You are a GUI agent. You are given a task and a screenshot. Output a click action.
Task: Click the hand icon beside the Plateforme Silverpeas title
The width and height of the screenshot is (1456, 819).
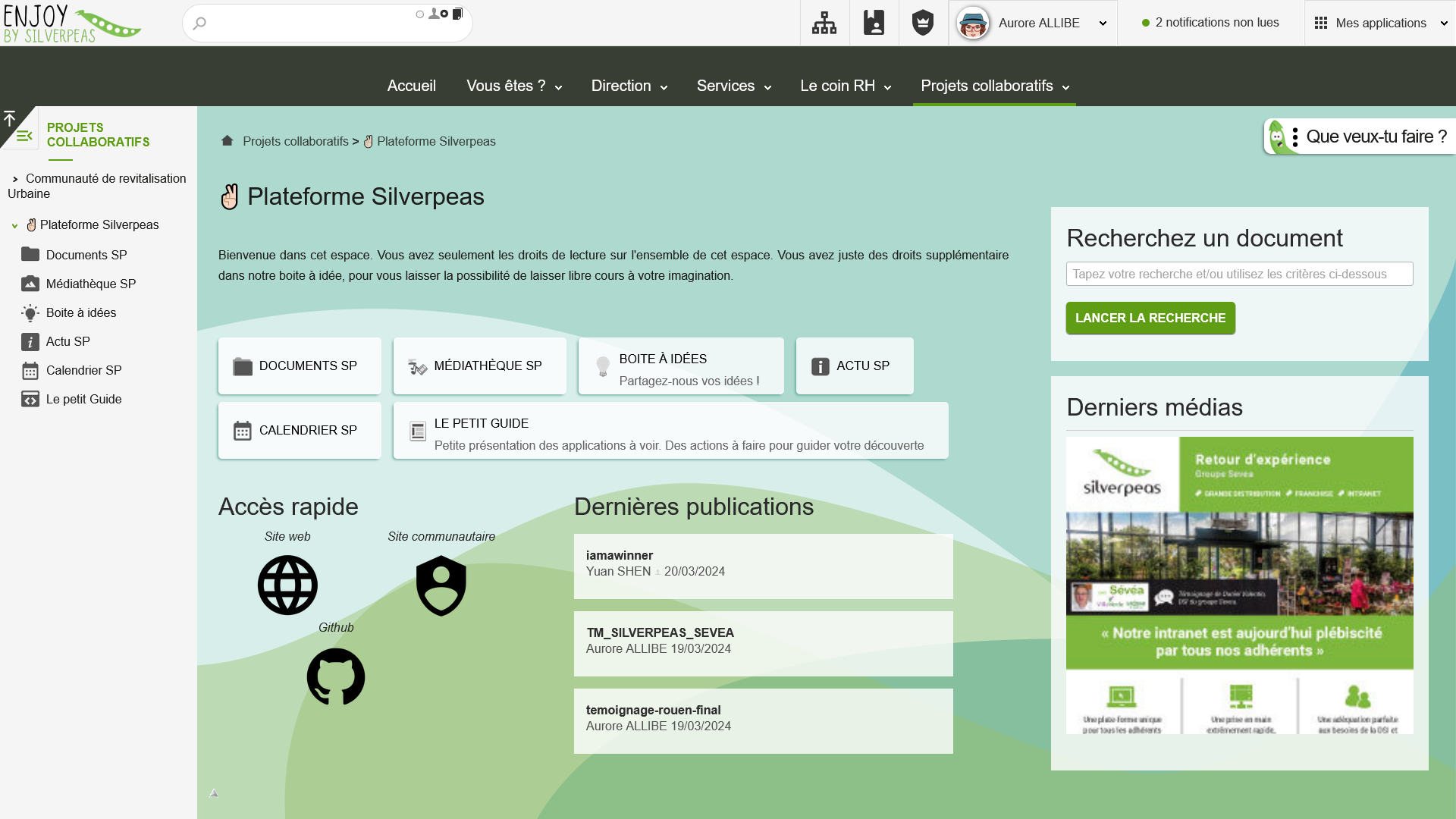[230, 196]
